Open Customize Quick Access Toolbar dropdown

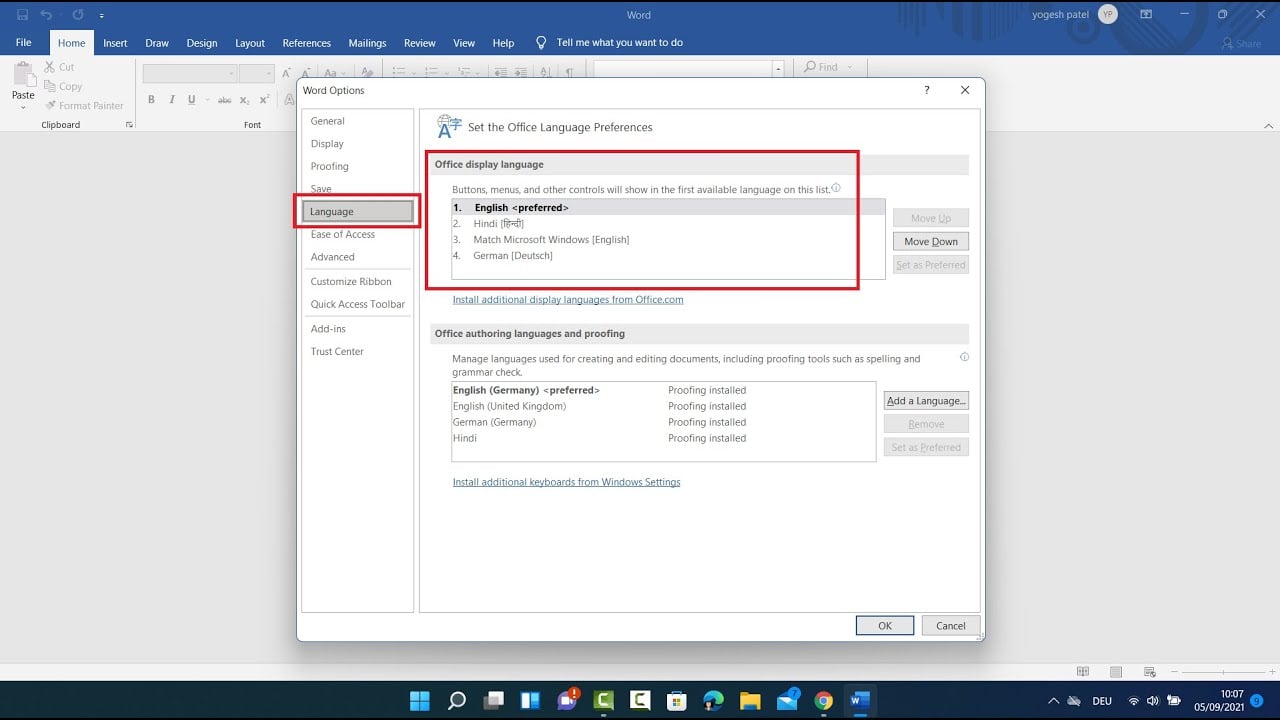click(x=102, y=16)
